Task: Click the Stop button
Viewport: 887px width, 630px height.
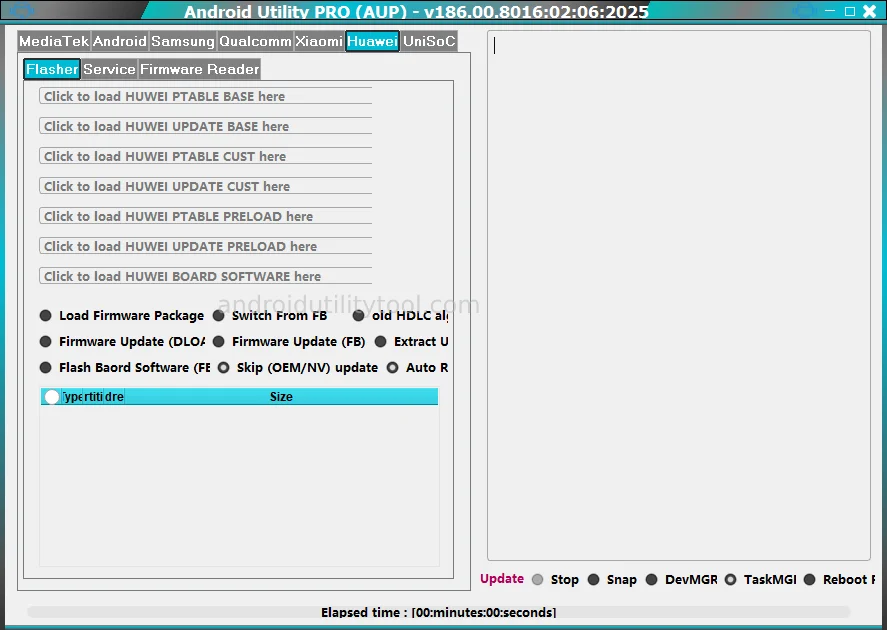Action: click(556, 580)
